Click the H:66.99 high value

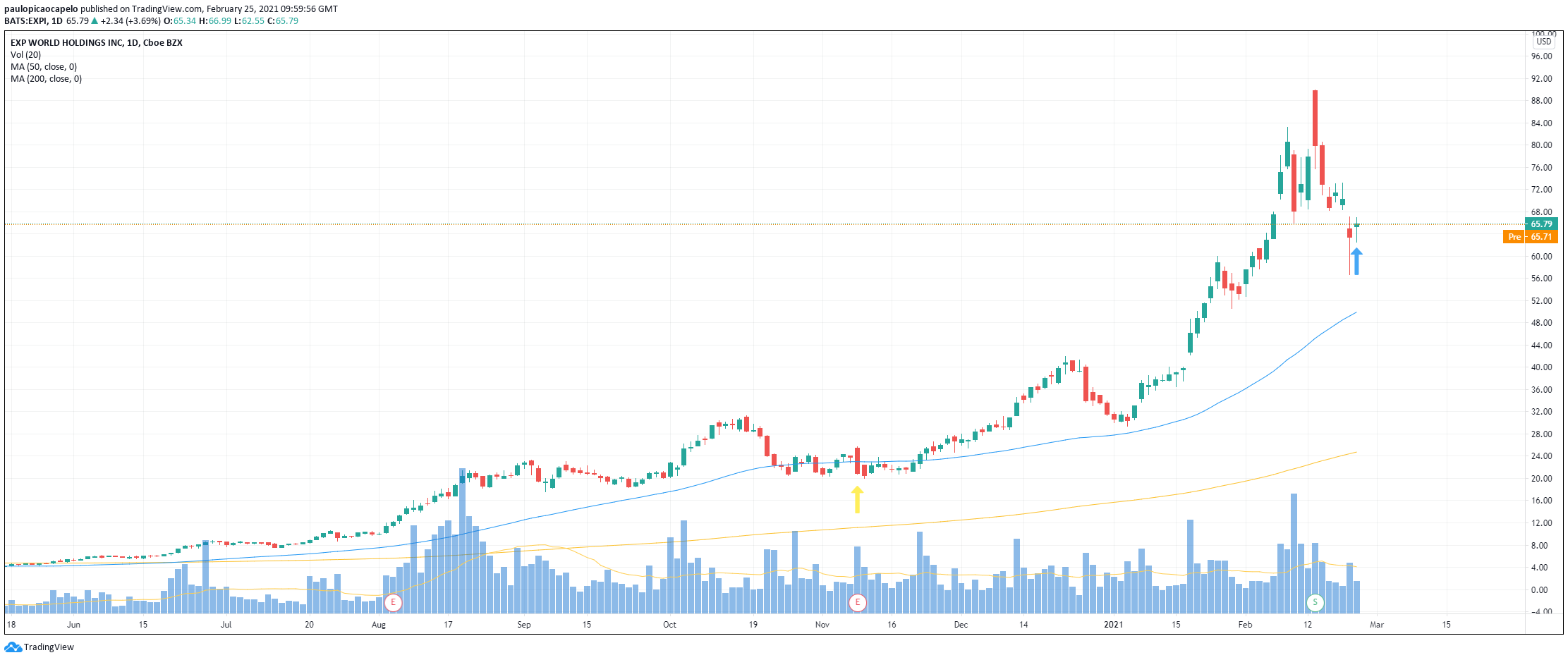pos(215,21)
